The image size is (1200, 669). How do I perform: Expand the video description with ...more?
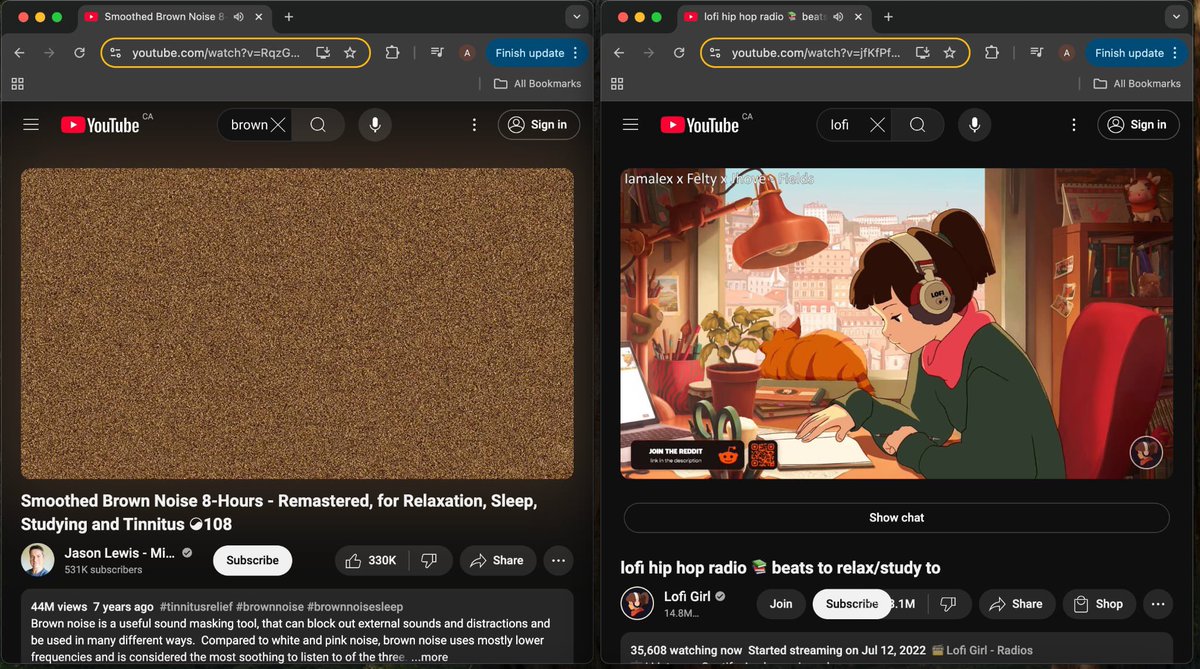[429, 657]
